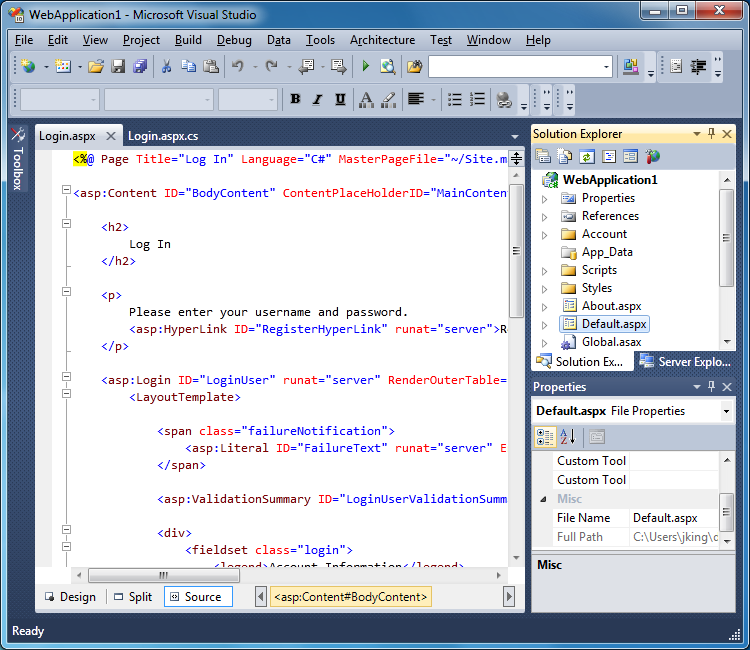Cut selection using the scissors icon

(166, 66)
